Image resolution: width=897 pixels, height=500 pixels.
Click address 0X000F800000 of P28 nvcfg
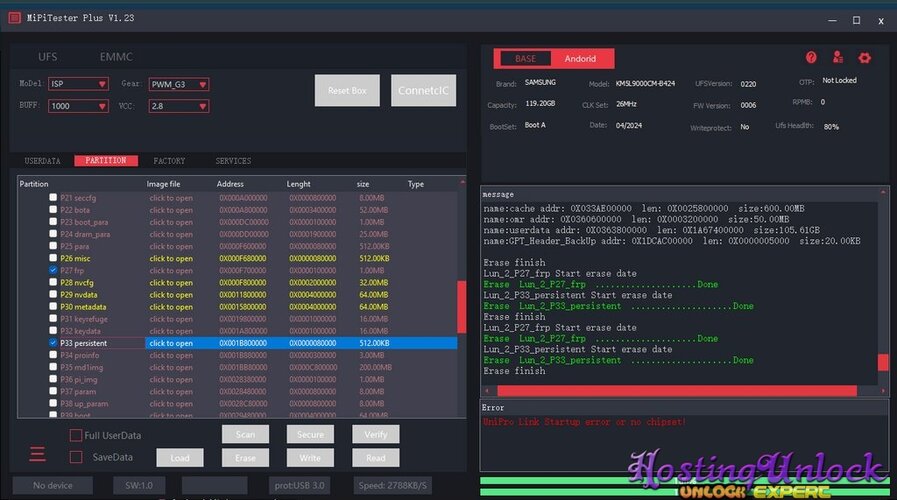click(x=243, y=283)
